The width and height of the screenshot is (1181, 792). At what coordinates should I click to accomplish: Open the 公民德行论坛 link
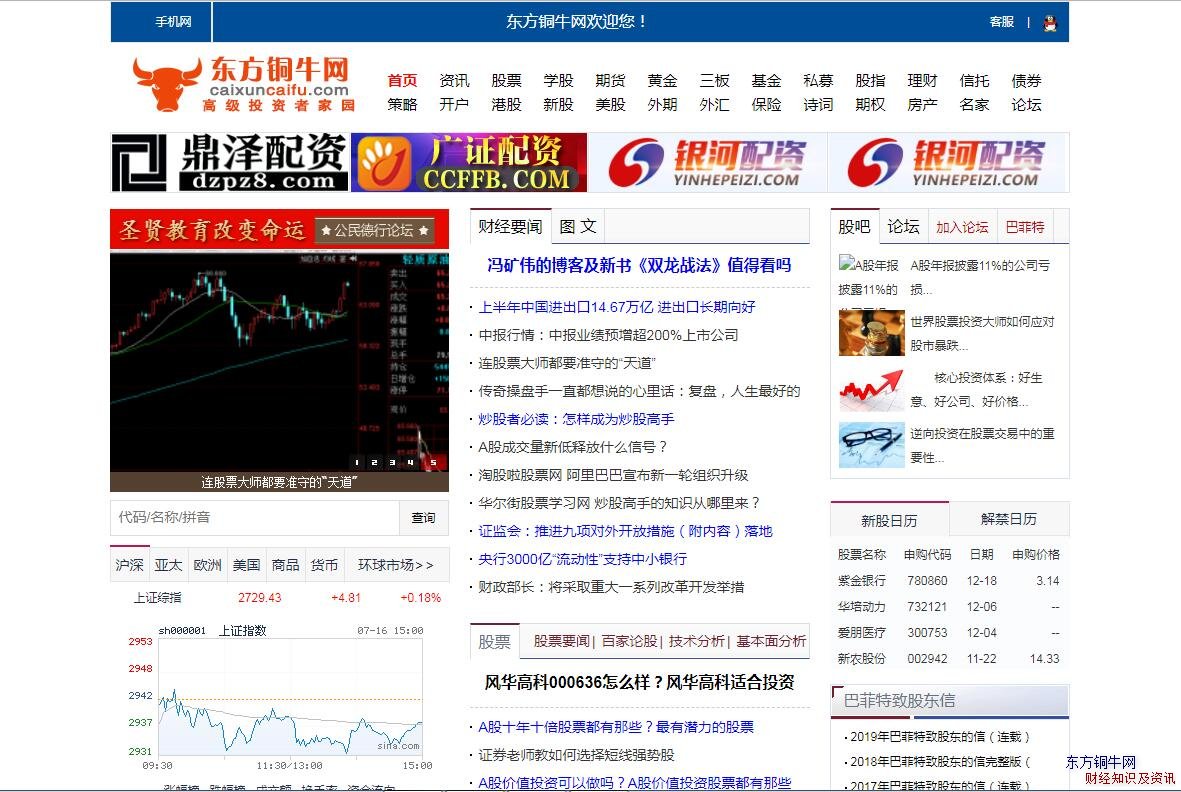click(x=374, y=230)
